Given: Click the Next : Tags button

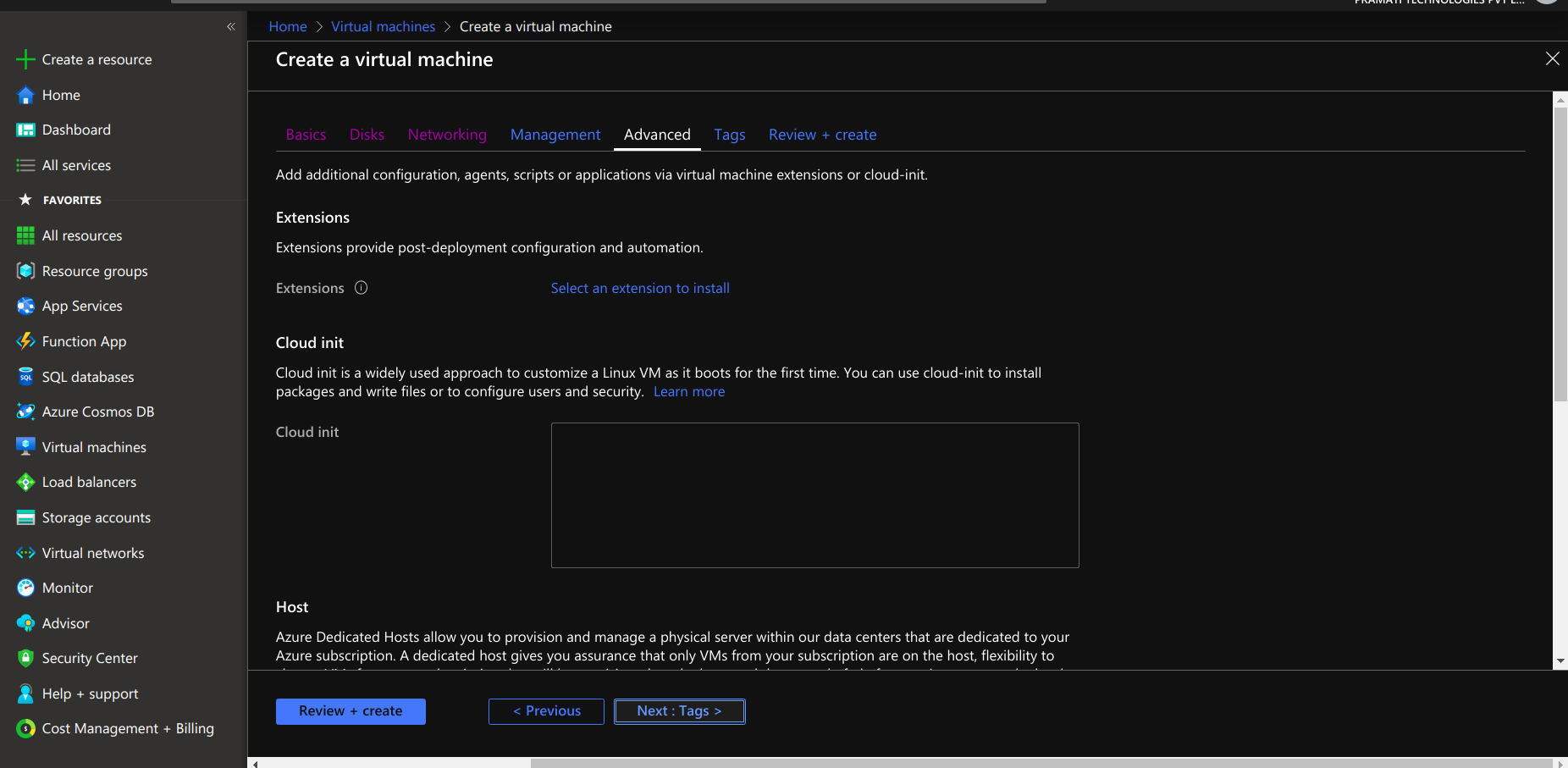Looking at the screenshot, I should click(x=679, y=711).
